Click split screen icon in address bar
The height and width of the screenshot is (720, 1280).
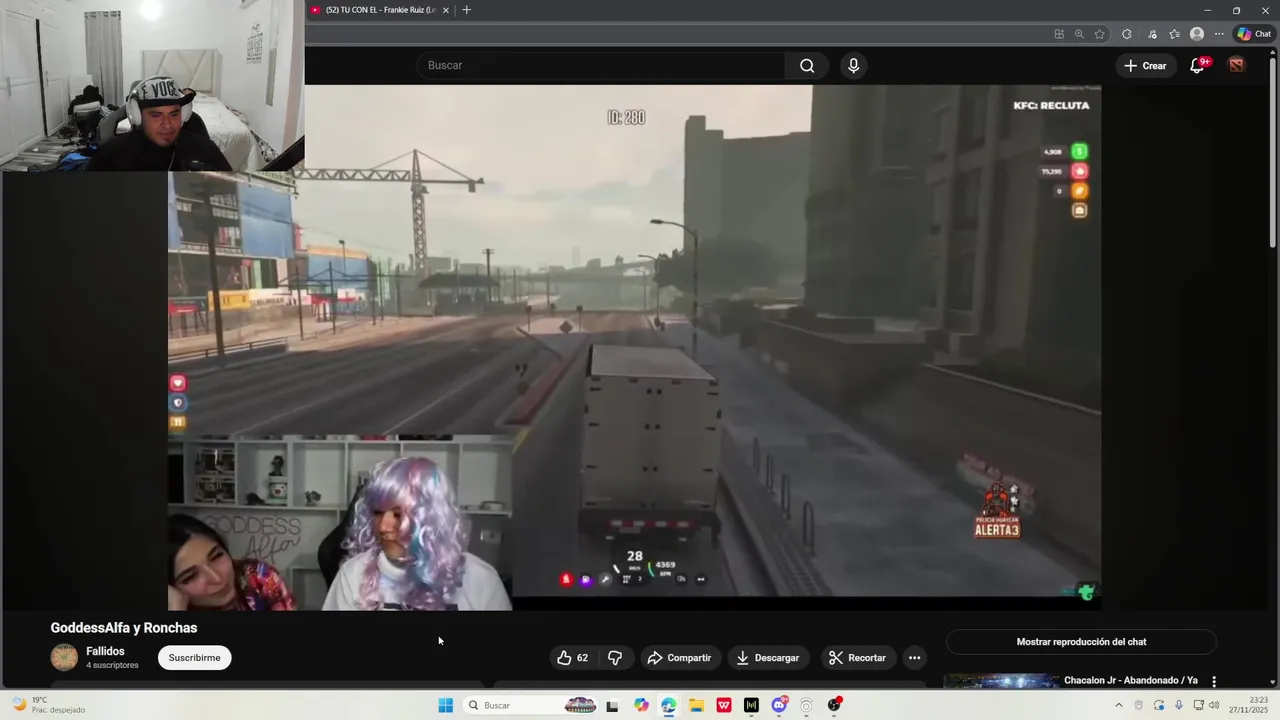(1059, 34)
